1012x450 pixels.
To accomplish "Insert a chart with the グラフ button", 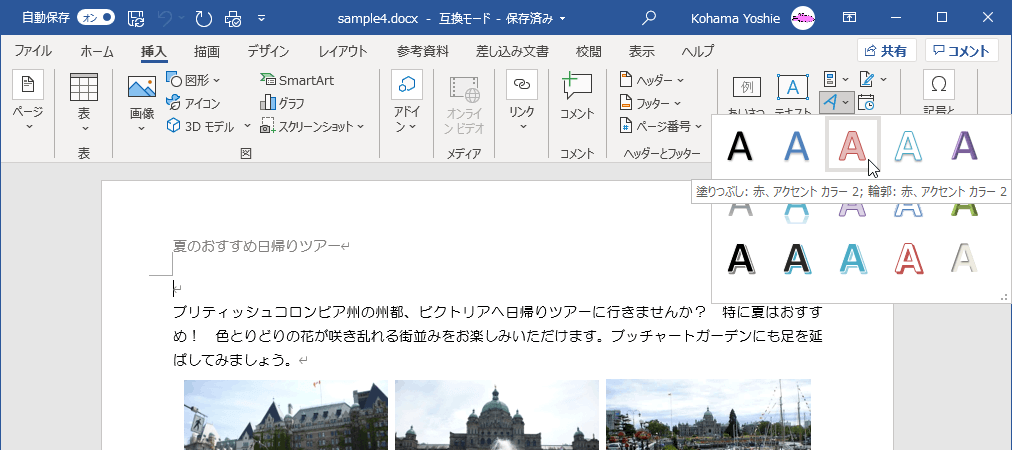I will pyautogui.click(x=283, y=103).
